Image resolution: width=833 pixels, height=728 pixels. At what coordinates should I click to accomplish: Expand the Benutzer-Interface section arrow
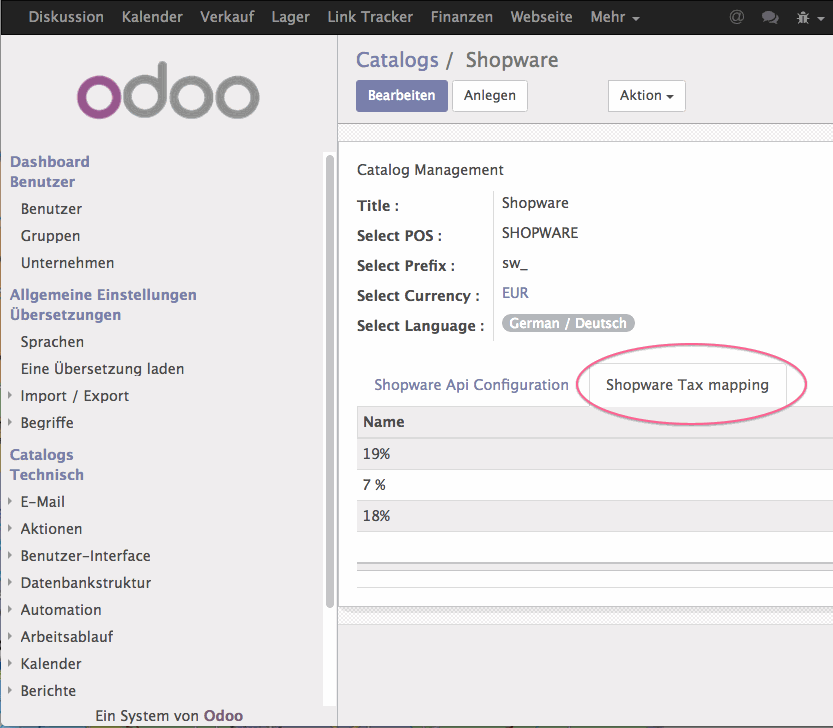(x=10, y=555)
